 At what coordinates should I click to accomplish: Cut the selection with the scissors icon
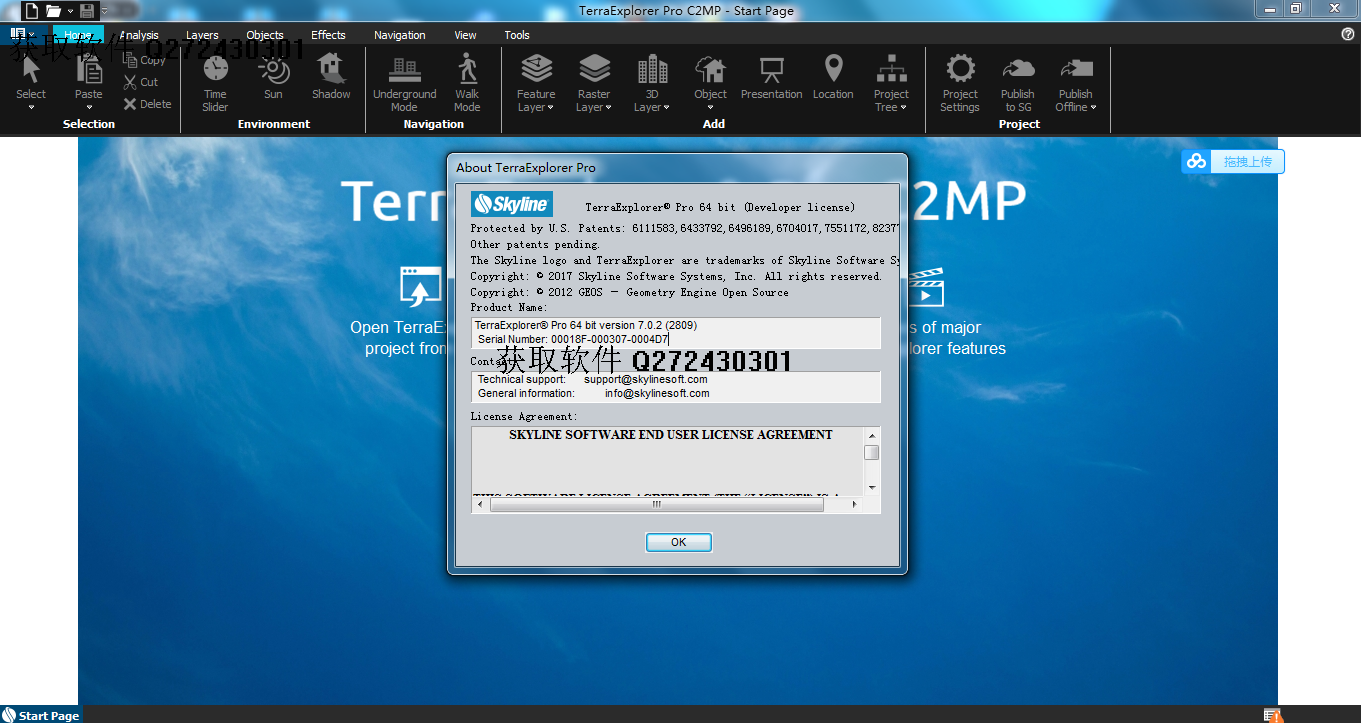click(x=141, y=82)
